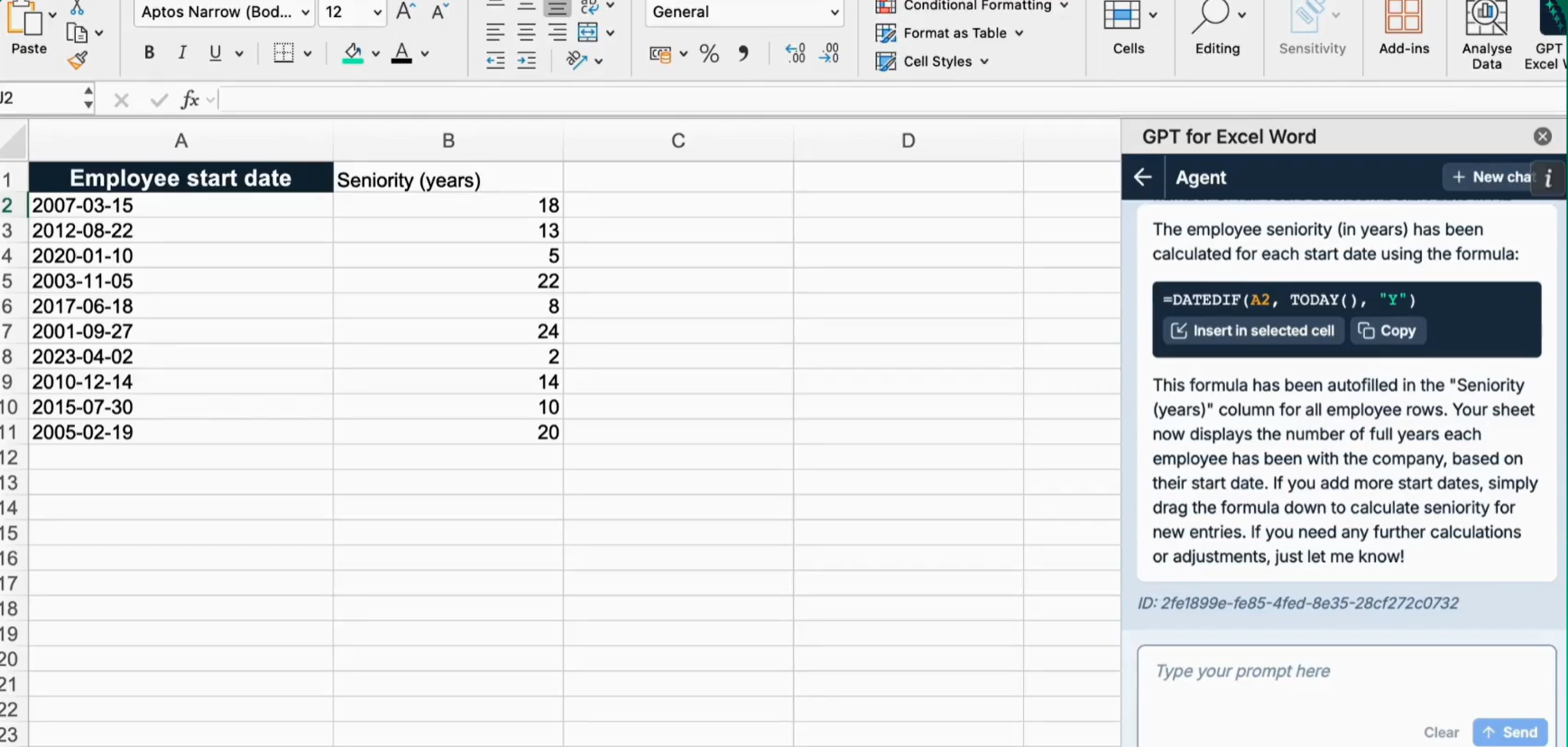This screenshot has width=1568, height=747.
Task: Close GPT for Excel Word panel
Action: [x=1543, y=136]
